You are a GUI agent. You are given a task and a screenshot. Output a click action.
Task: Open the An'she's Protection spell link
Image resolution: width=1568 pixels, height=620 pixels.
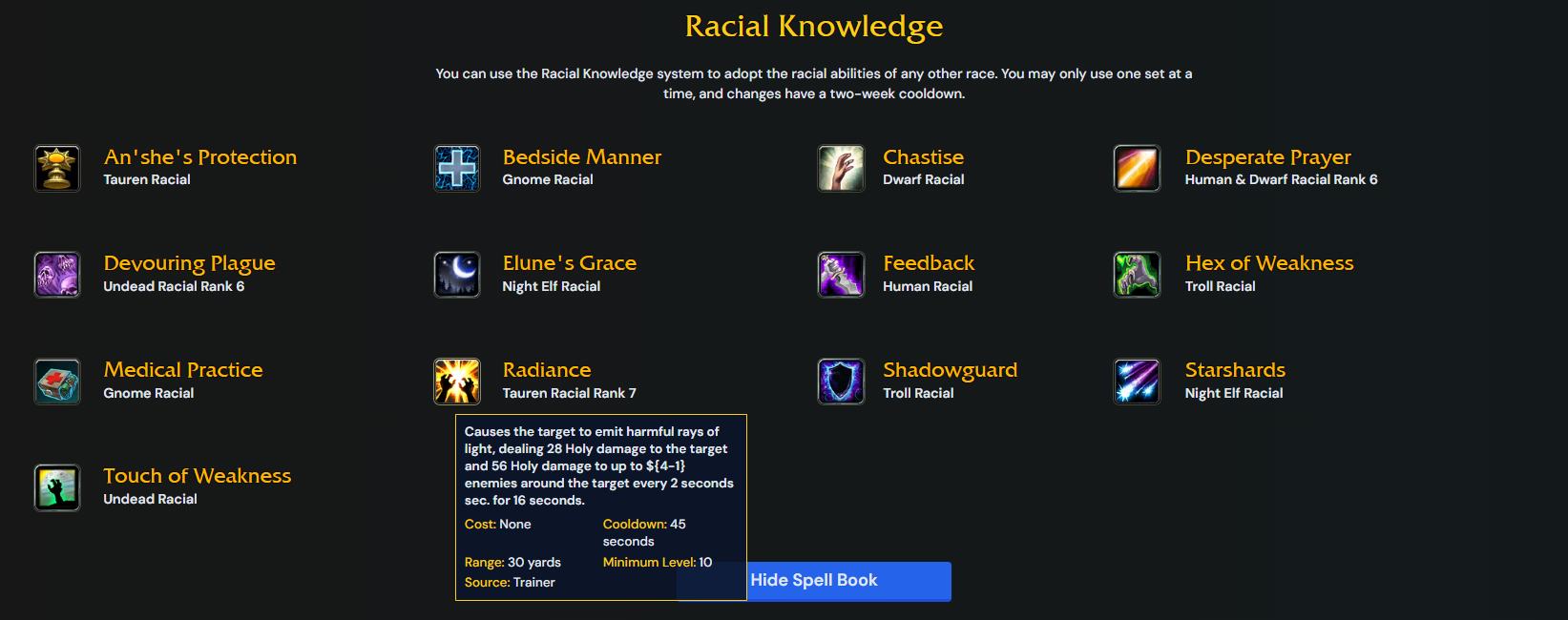pos(200,157)
